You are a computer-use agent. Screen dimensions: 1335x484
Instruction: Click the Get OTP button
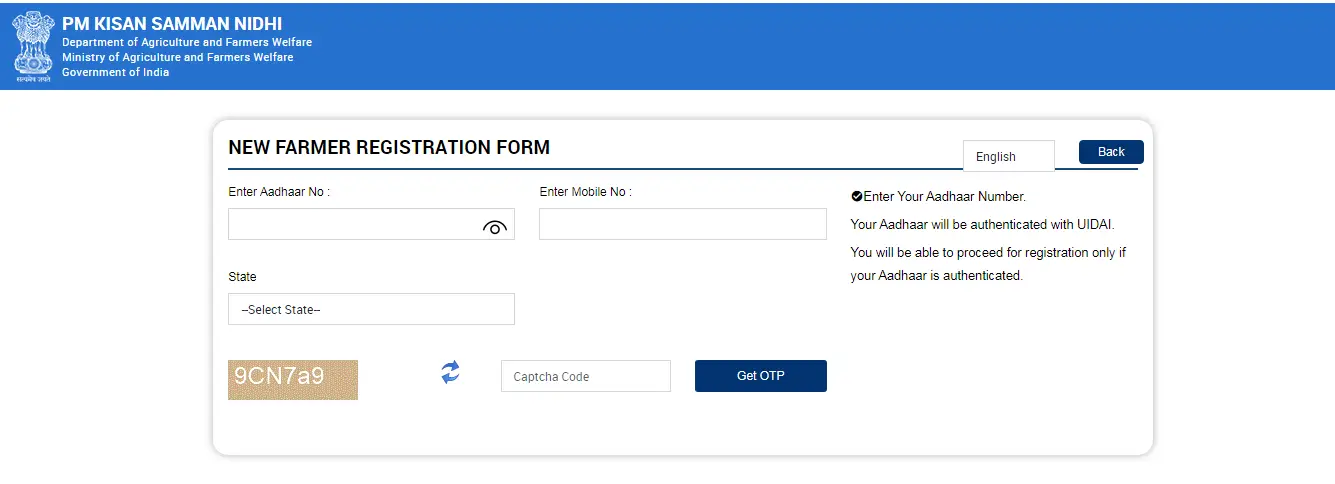[760, 376]
